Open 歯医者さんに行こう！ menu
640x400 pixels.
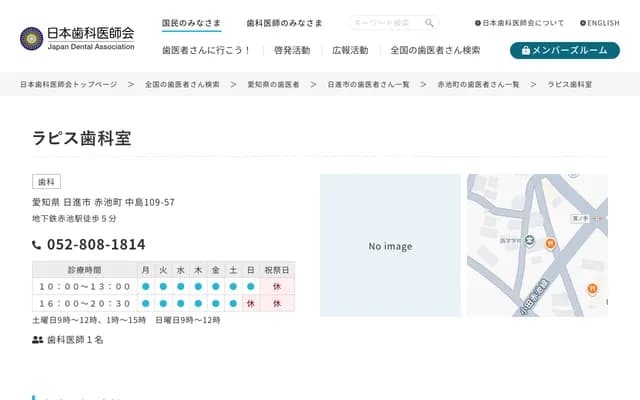coord(207,50)
